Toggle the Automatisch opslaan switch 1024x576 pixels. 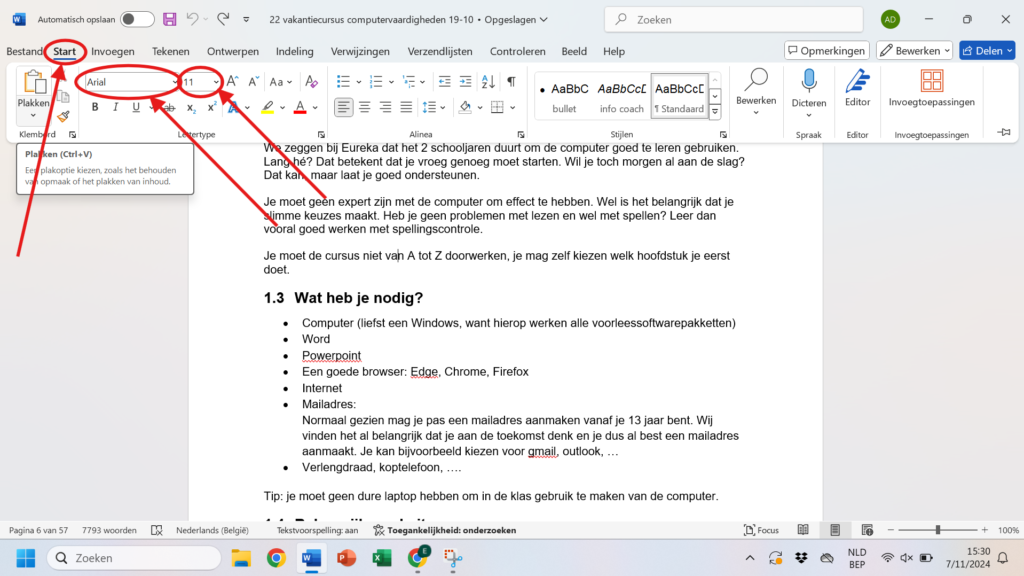pyautogui.click(x=137, y=19)
